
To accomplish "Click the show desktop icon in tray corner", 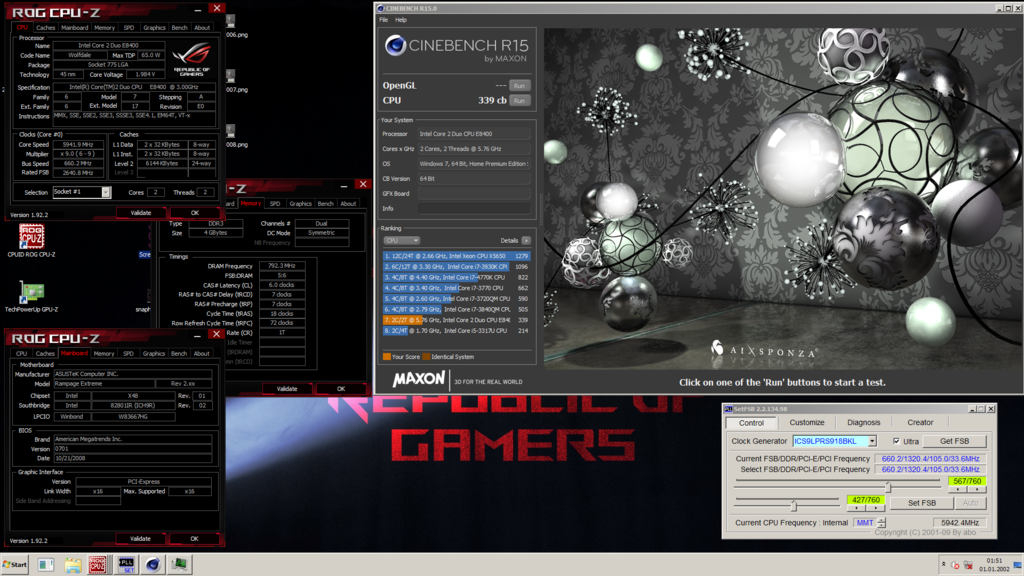I will 1017,565.
